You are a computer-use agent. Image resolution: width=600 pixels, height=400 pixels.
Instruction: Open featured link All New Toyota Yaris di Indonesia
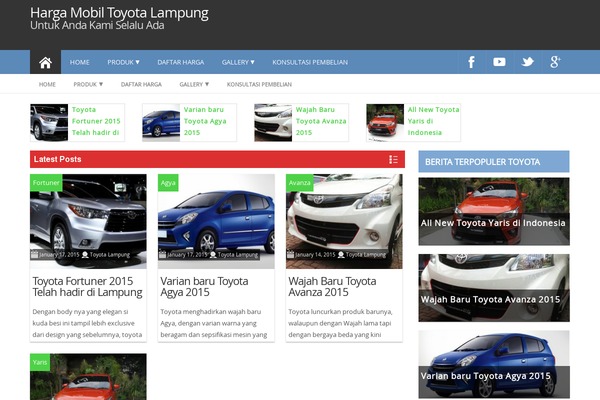pyautogui.click(x=433, y=121)
